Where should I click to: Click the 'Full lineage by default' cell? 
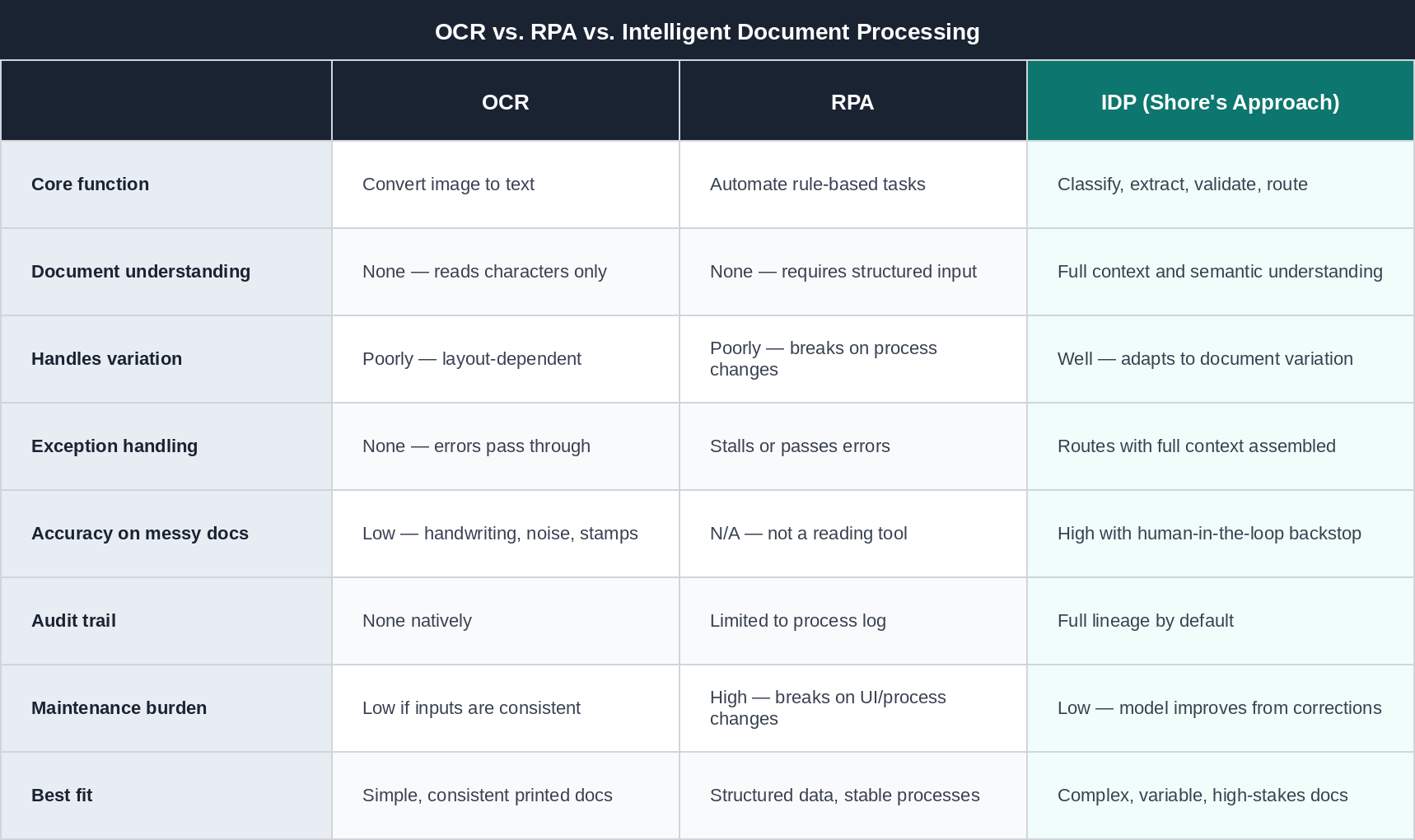[1220, 621]
